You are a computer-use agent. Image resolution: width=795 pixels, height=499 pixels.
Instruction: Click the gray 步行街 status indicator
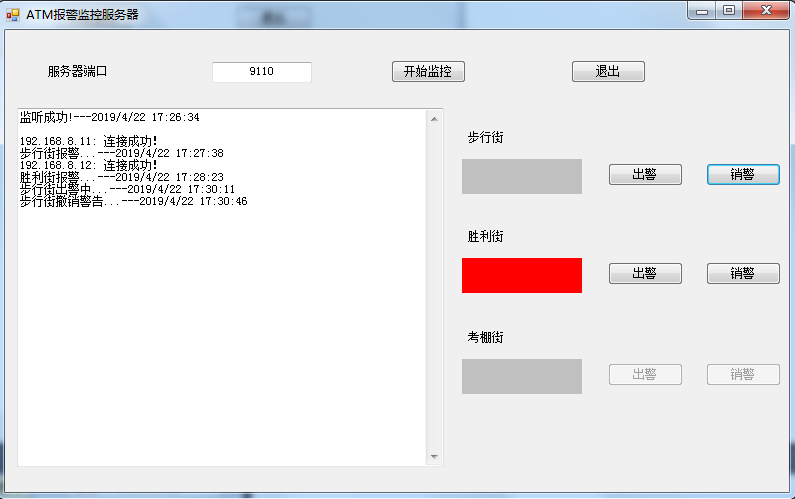click(x=521, y=176)
